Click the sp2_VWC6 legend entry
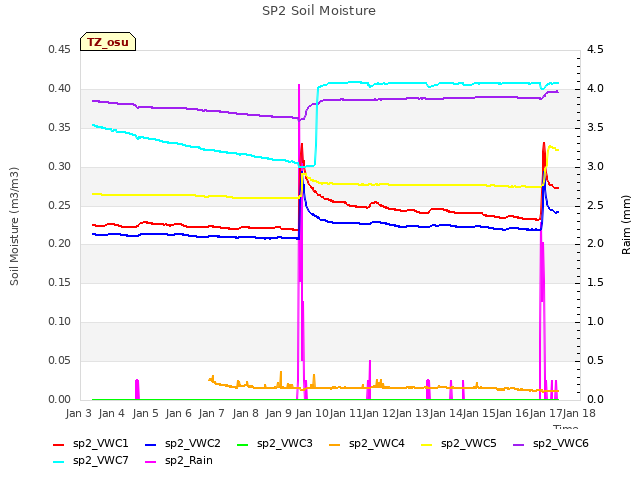640x480 pixels. 551,444
